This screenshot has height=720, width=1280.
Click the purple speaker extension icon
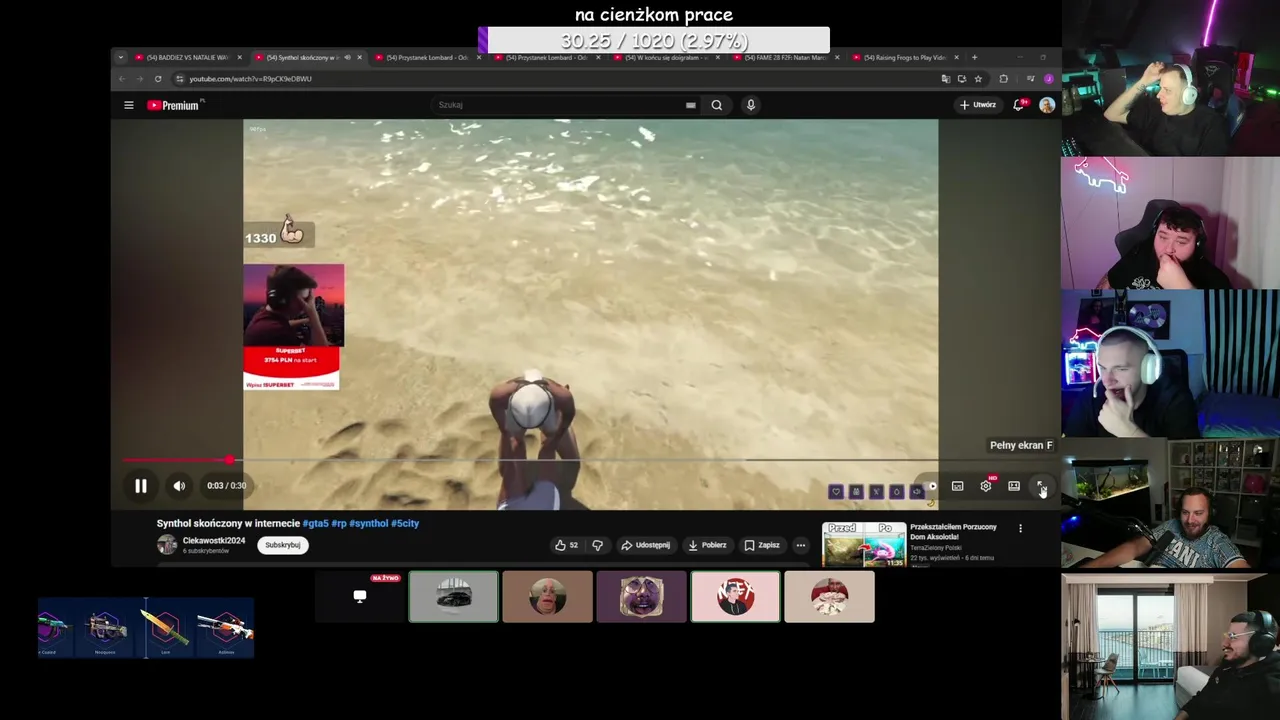pyautogui.click(x=916, y=492)
